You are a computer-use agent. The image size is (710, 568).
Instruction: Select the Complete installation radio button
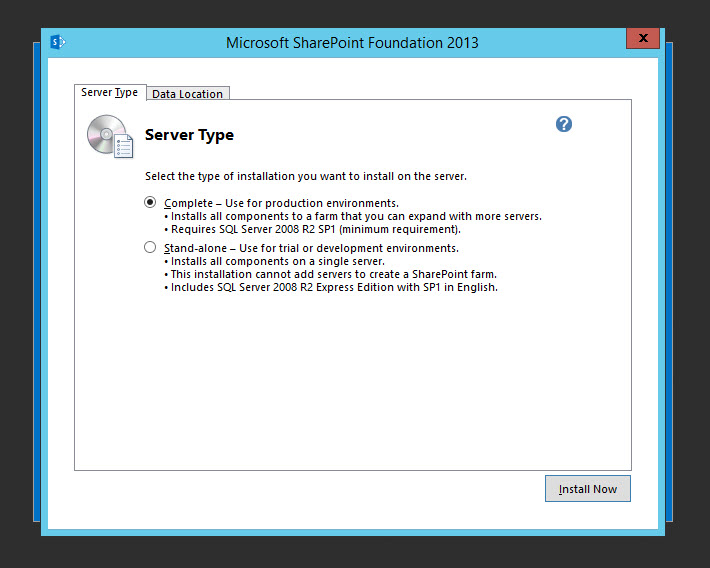point(150,202)
